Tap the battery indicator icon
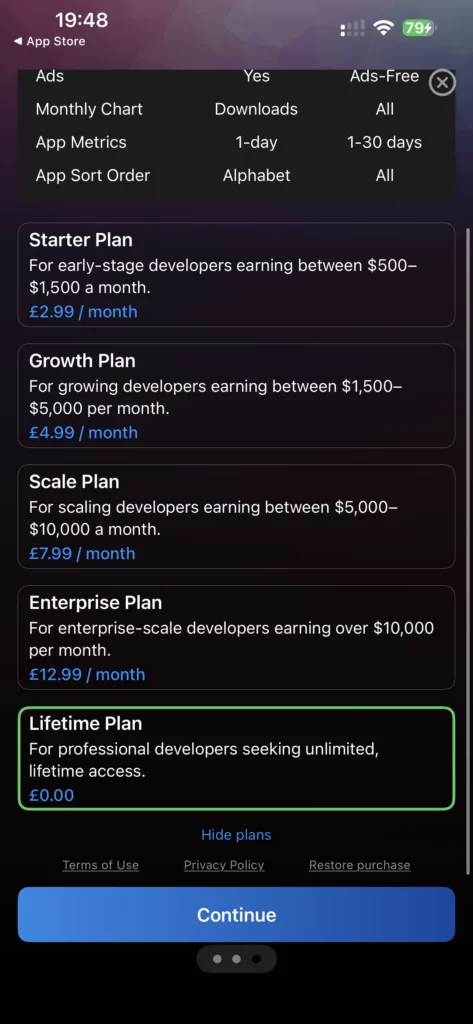Viewport: 473px width, 1024px height. click(x=419, y=27)
